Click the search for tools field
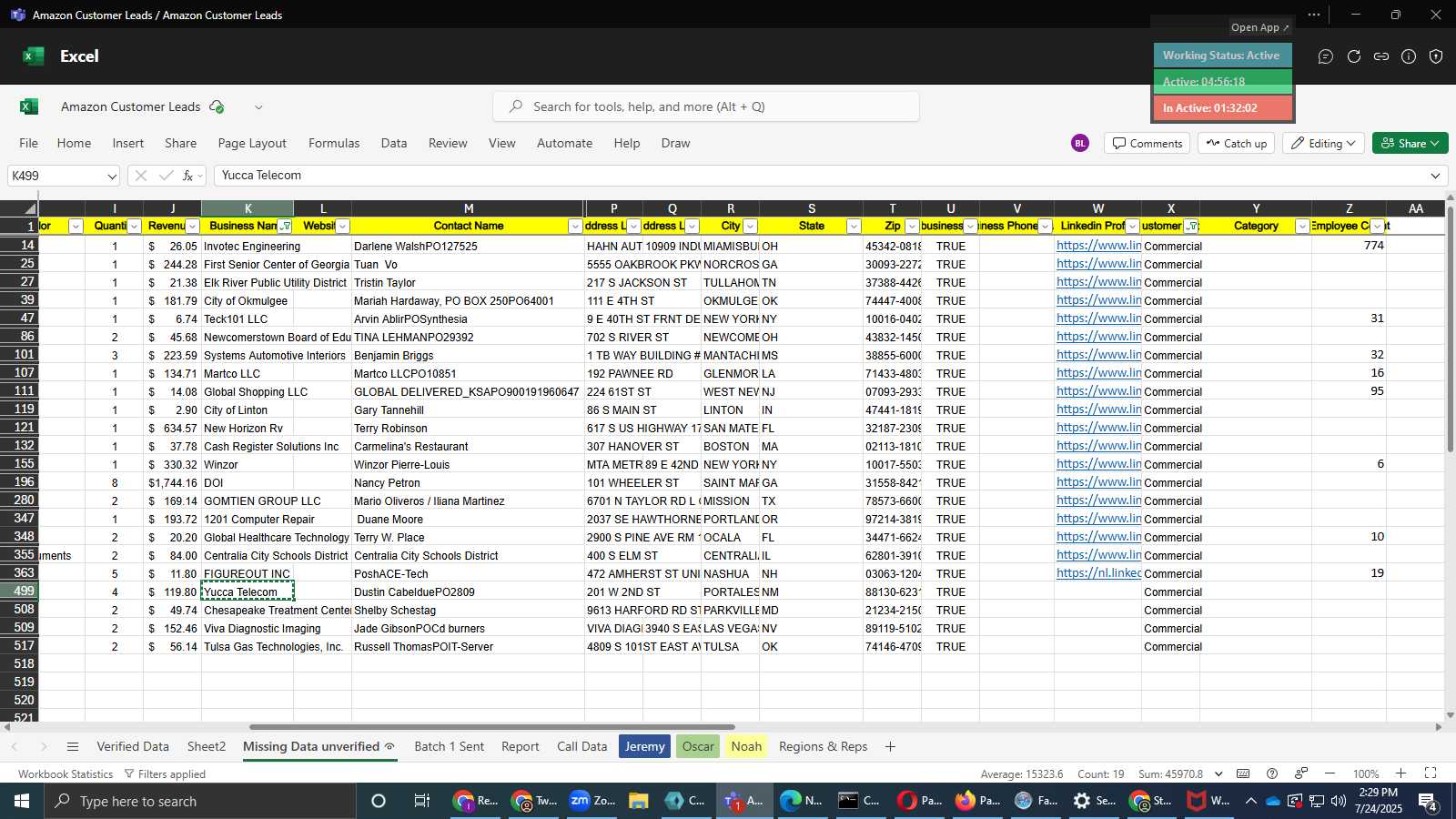The width and height of the screenshot is (1456, 819). [x=706, y=106]
